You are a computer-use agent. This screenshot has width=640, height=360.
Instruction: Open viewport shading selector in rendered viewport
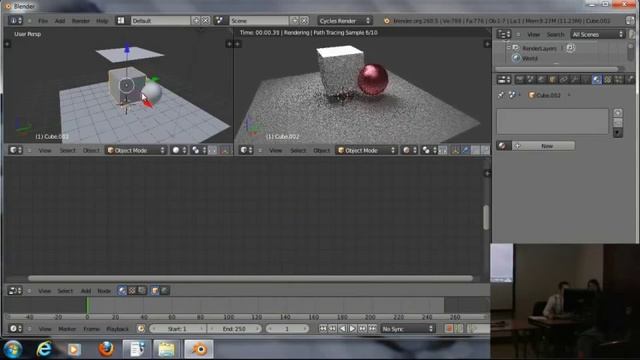(x=409, y=150)
